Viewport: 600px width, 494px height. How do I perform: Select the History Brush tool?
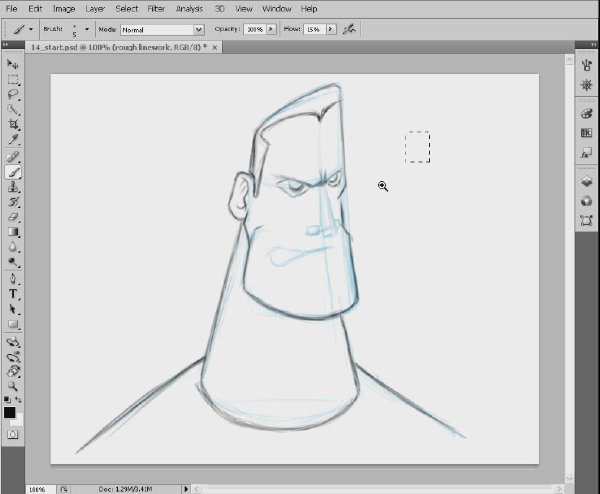13,202
